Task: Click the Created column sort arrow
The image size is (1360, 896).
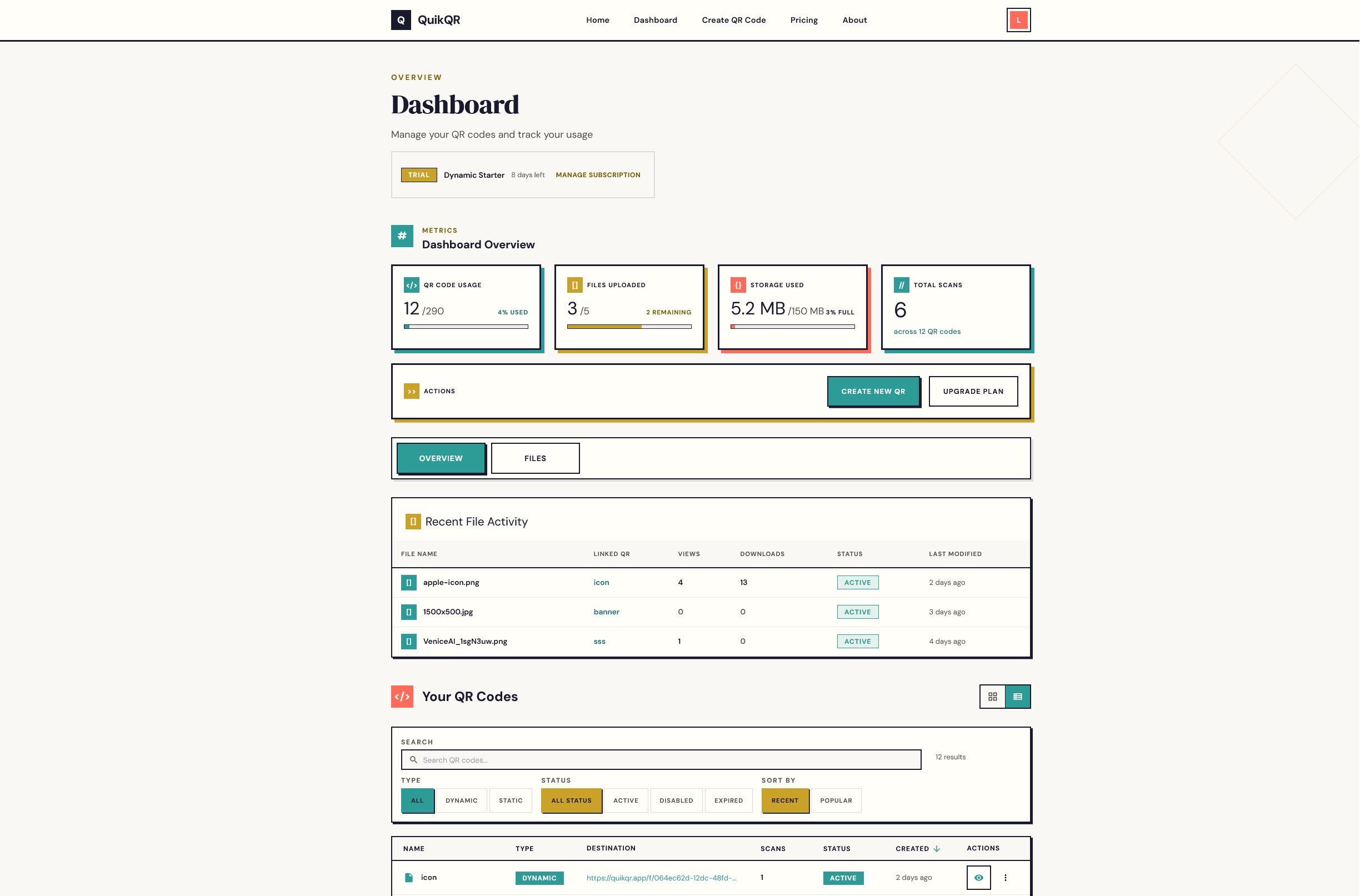Action: tap(937, 849)
